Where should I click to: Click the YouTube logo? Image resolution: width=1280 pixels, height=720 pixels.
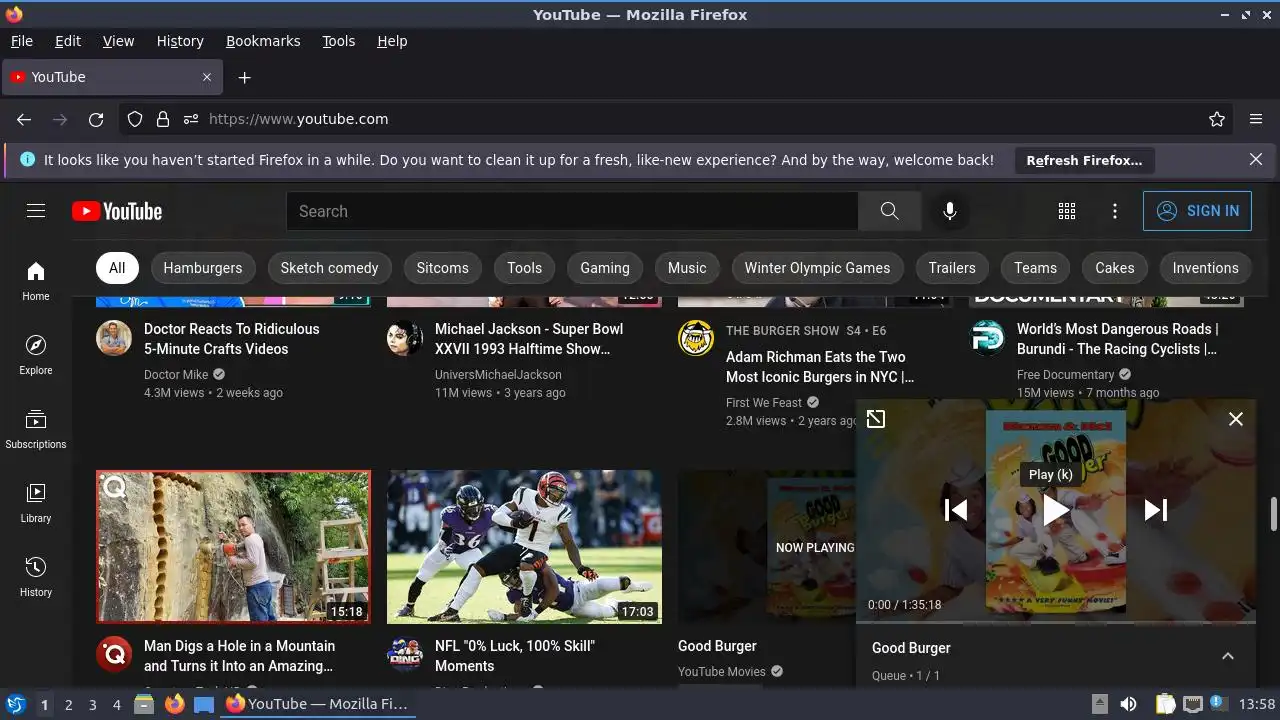click(x=117, y=211)
